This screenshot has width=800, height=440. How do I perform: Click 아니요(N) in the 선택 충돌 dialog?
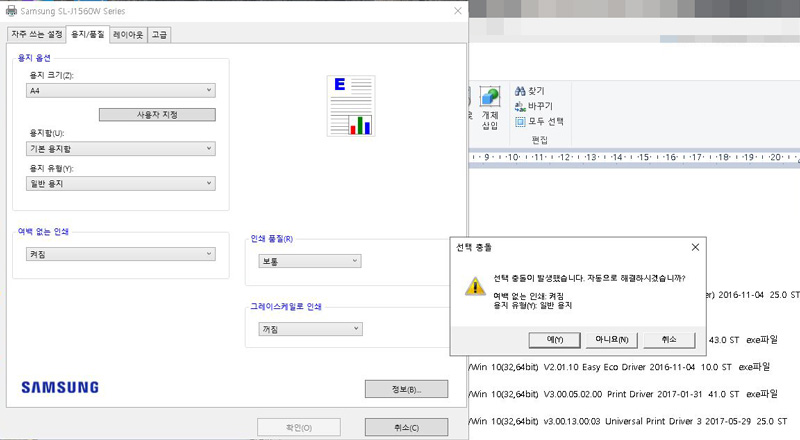coord(612,340)
